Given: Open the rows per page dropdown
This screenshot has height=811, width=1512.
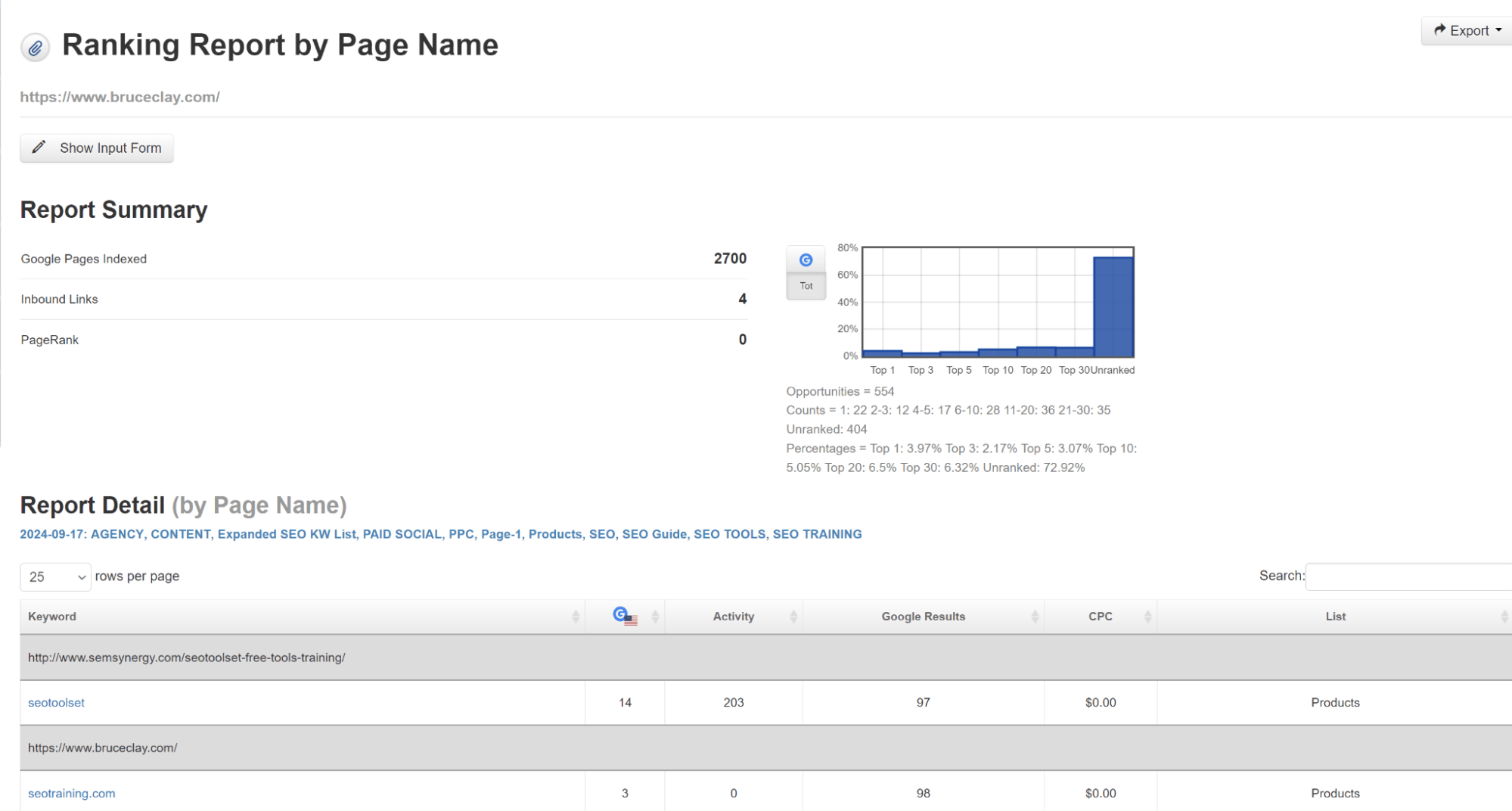Looking at the screenshot, I should point(55,576).
